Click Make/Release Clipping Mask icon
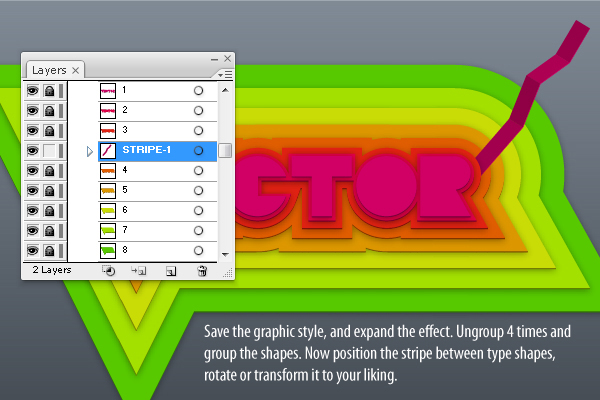 tap(109, 271)
